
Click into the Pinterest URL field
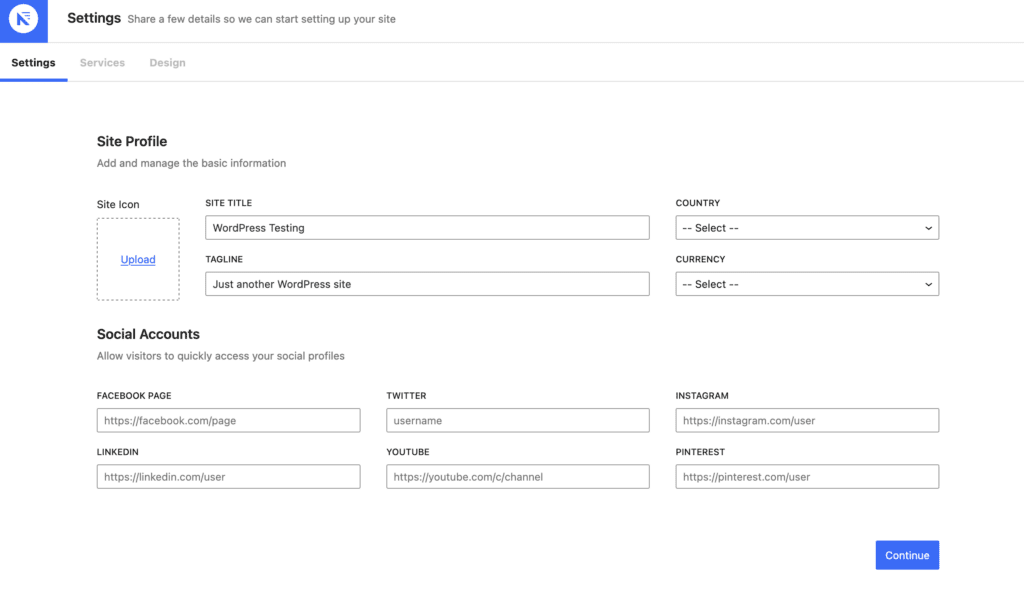807,477
